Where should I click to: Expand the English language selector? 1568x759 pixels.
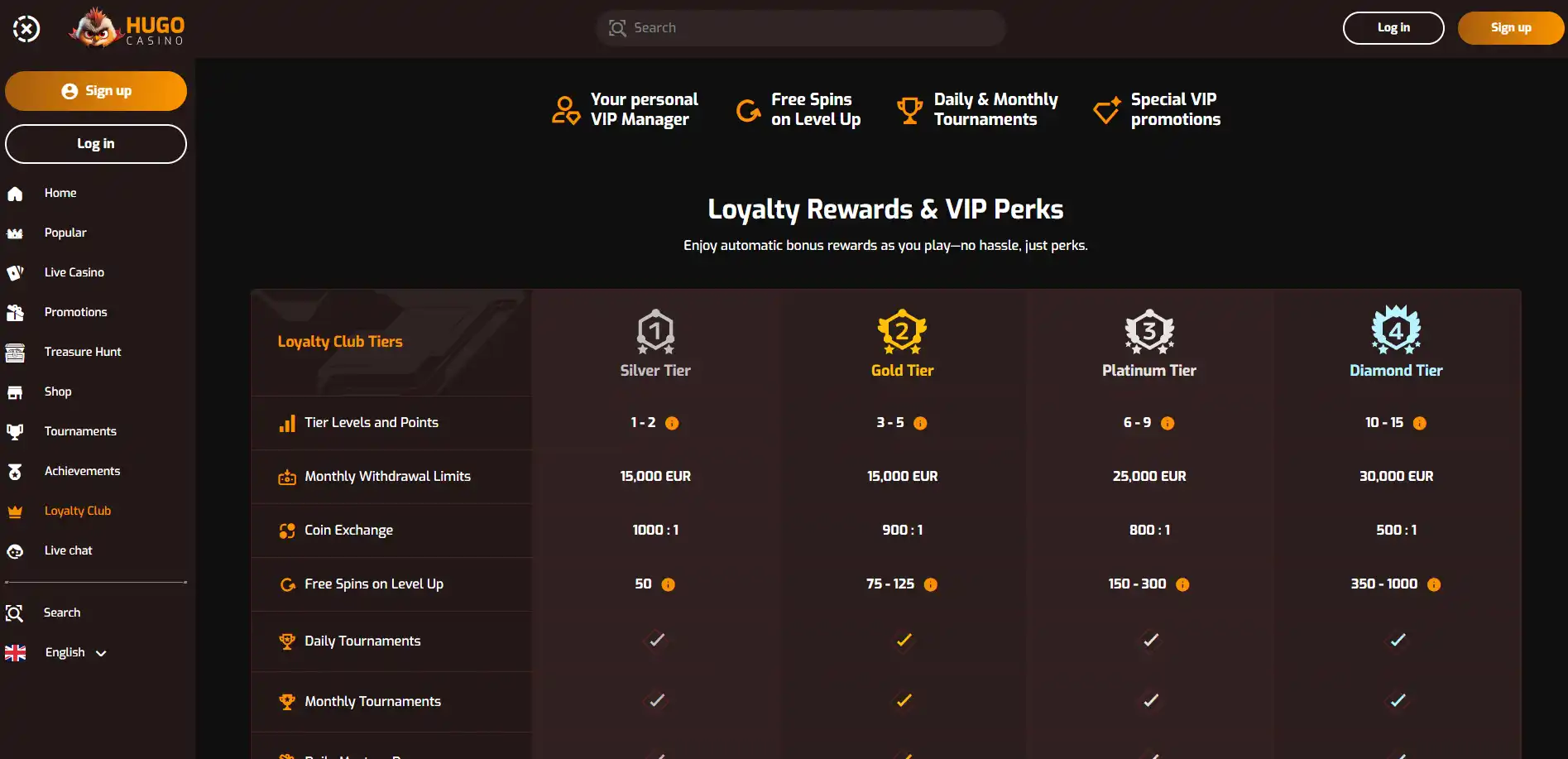(x=99, y=652)
